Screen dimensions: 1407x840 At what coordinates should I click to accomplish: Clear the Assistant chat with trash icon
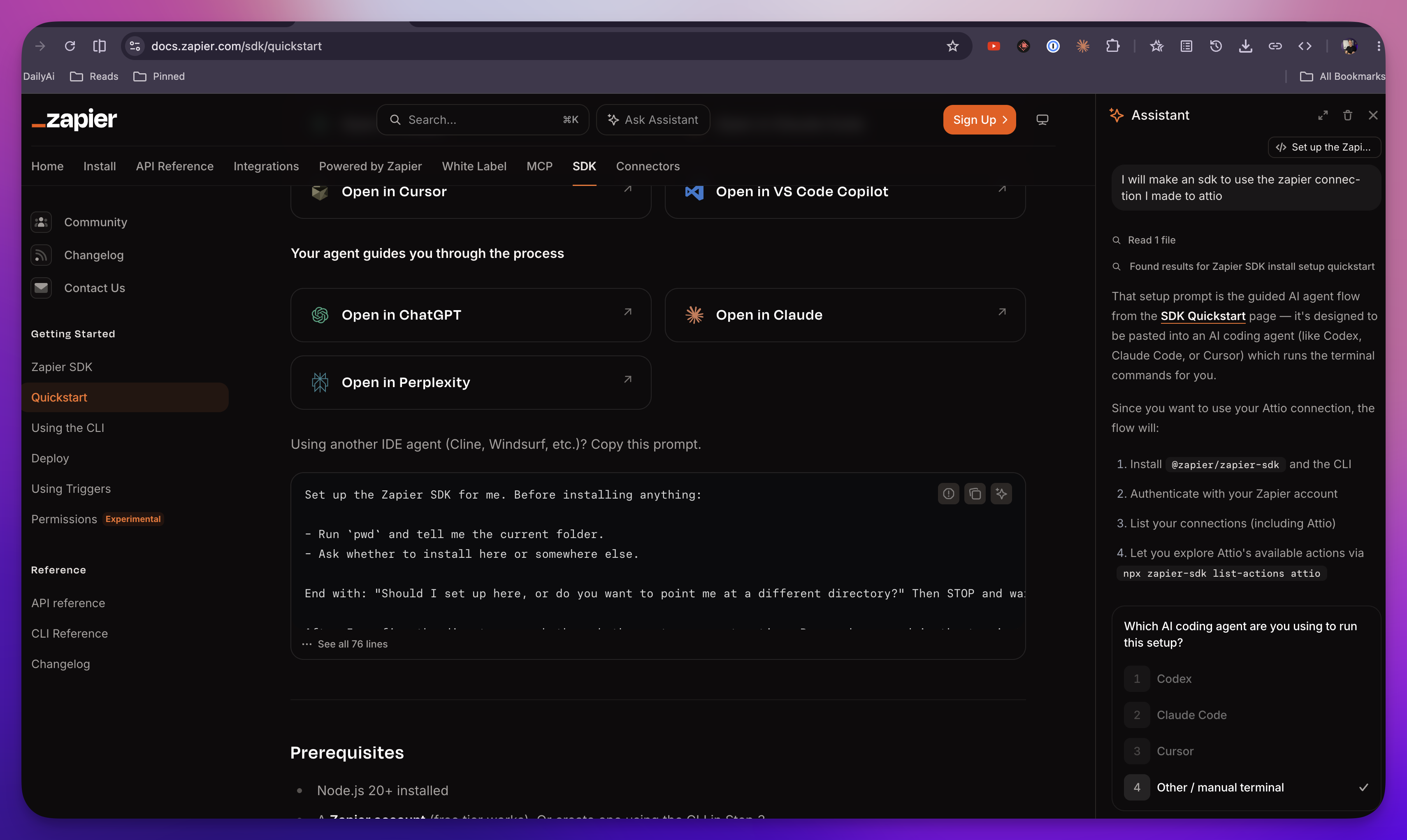point(1348,116)
